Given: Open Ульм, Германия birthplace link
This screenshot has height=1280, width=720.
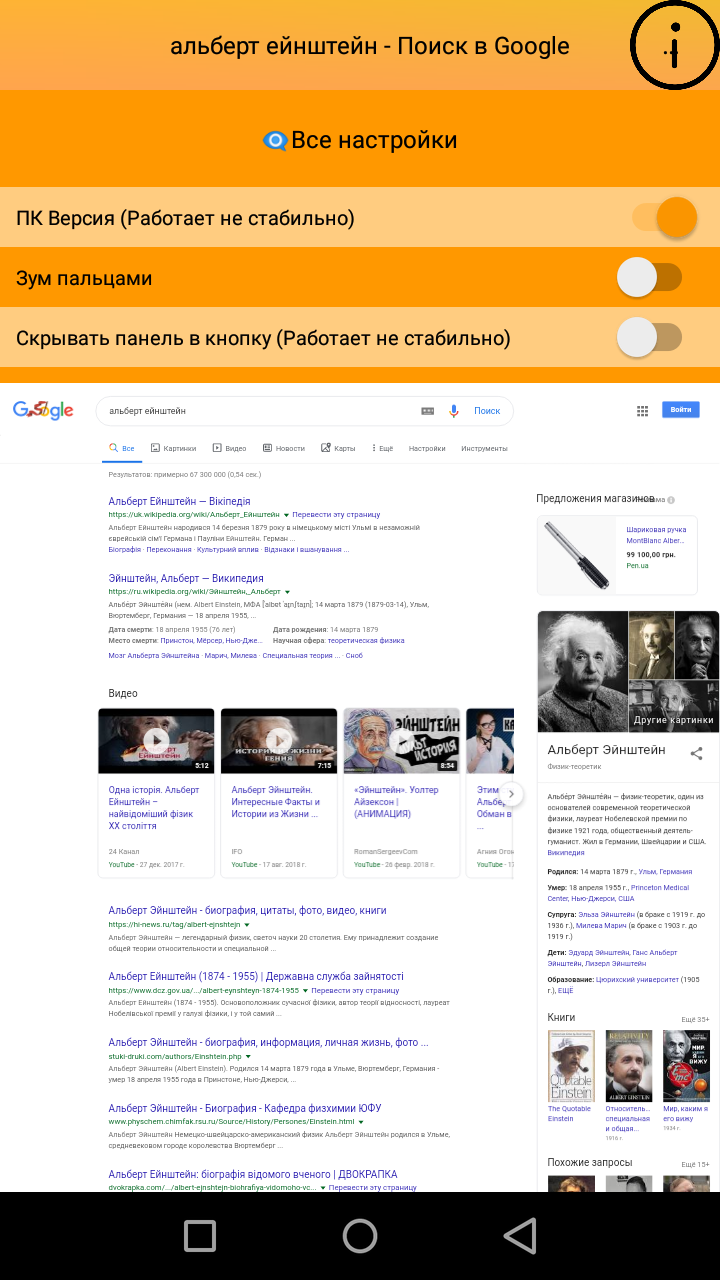Looking at the screenshot, I should [665, 872].
